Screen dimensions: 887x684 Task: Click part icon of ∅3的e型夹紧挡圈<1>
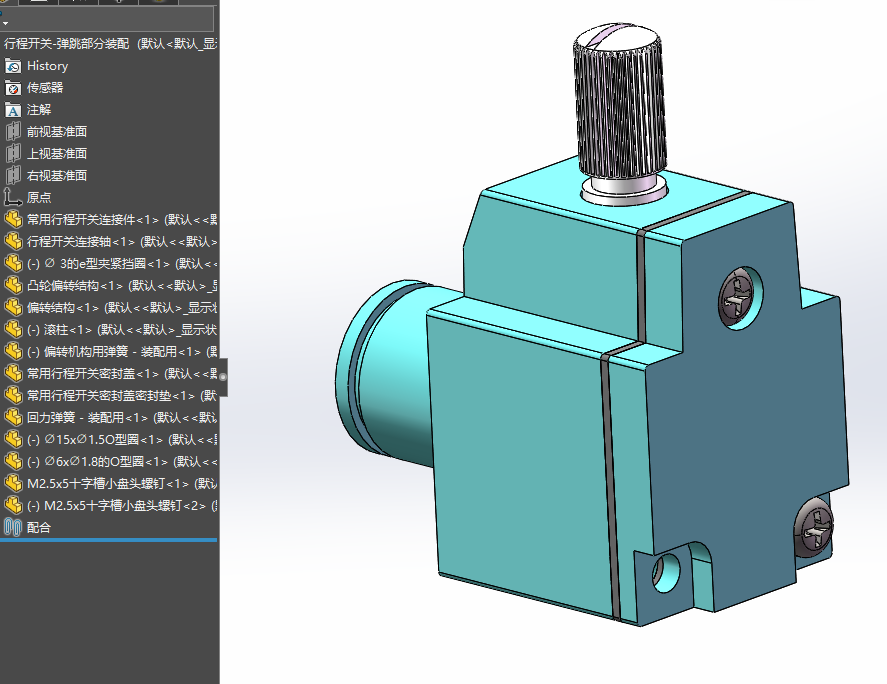[12, 264]
